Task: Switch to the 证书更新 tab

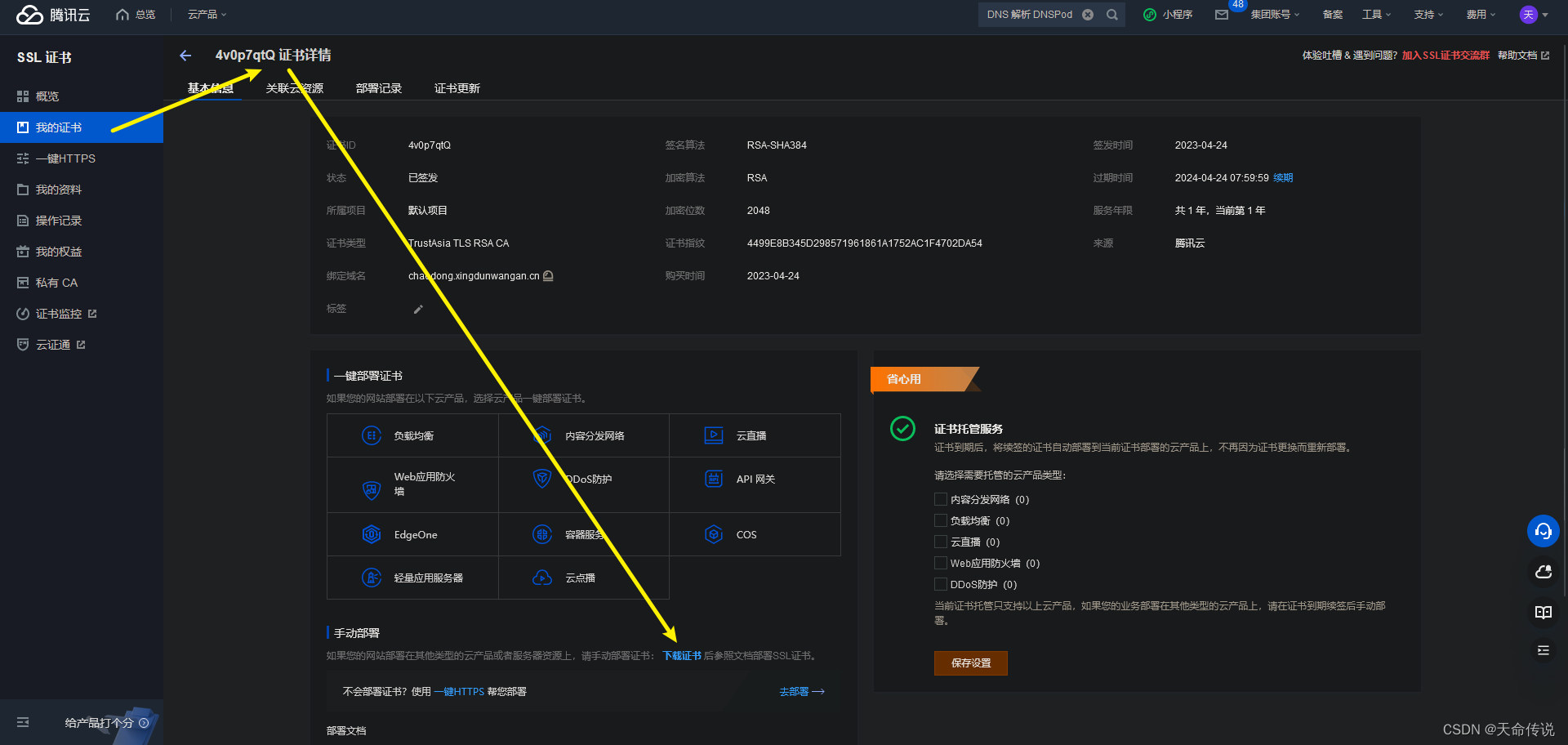Action: pos(457,88)
